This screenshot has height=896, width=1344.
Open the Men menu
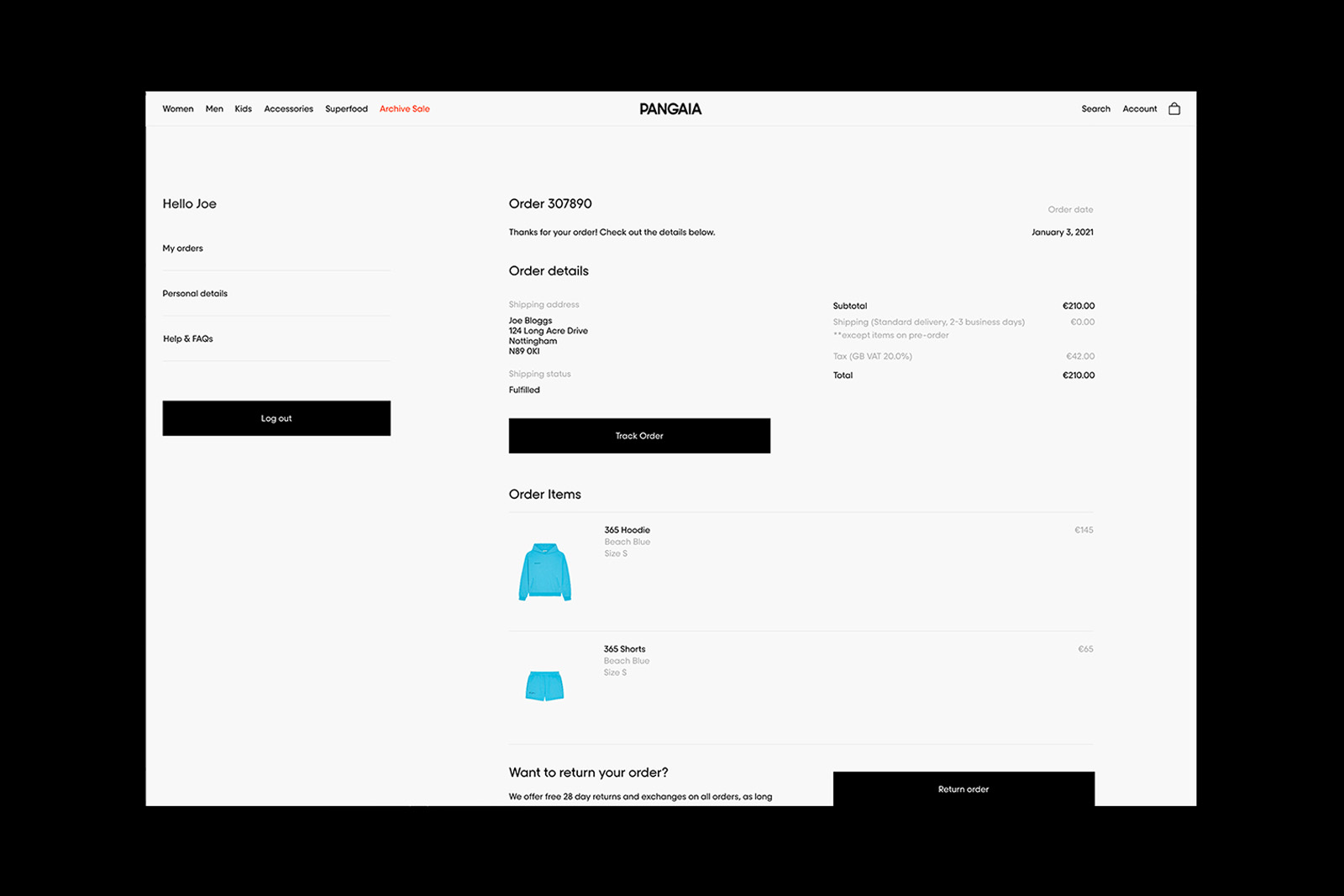tap(214, 109)
